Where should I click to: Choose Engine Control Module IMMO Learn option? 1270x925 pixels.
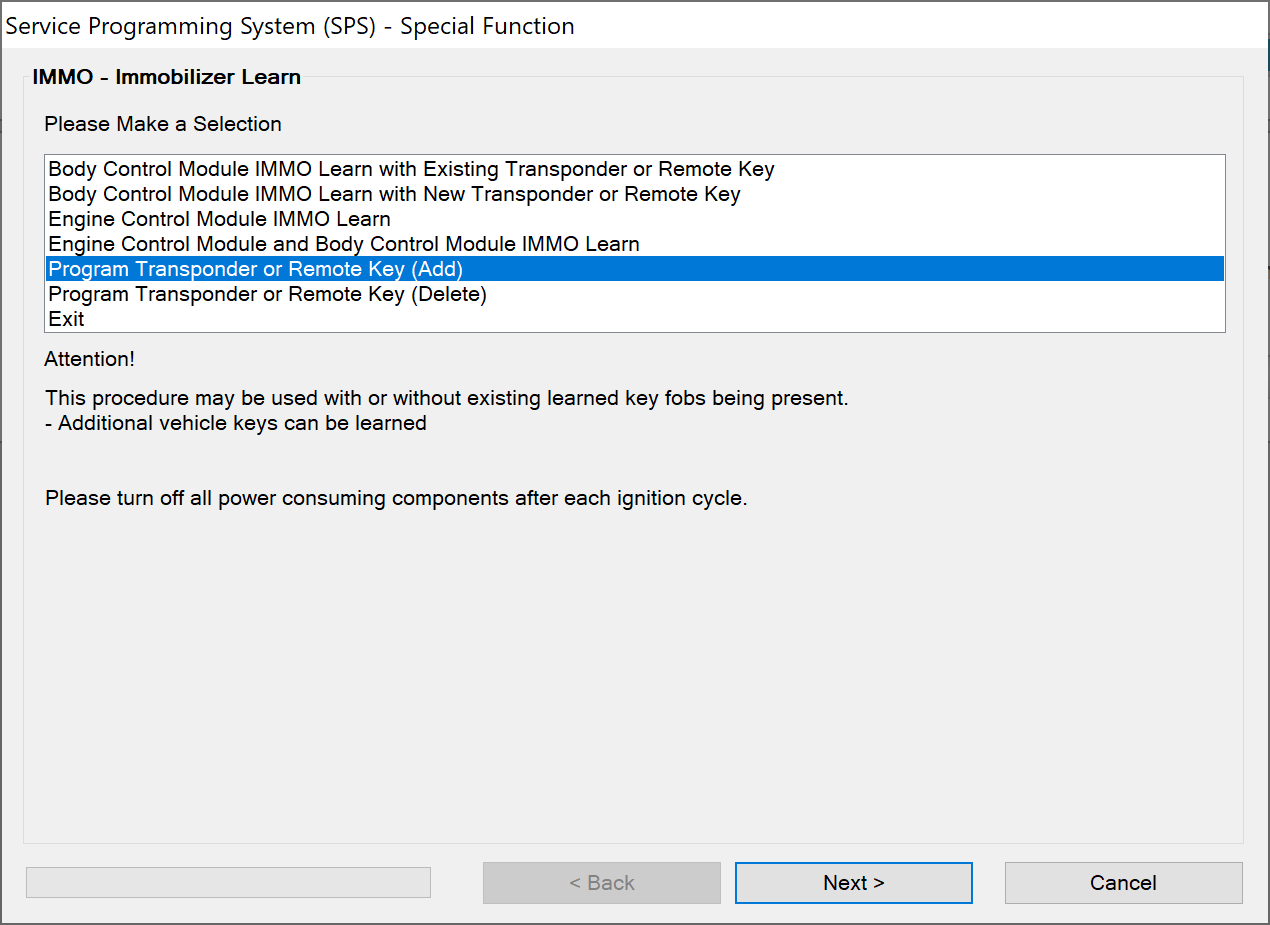219,219
